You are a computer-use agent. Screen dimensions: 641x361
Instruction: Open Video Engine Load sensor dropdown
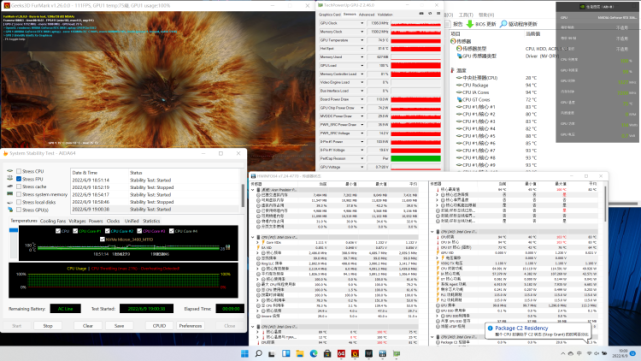(x=362, y=82)
